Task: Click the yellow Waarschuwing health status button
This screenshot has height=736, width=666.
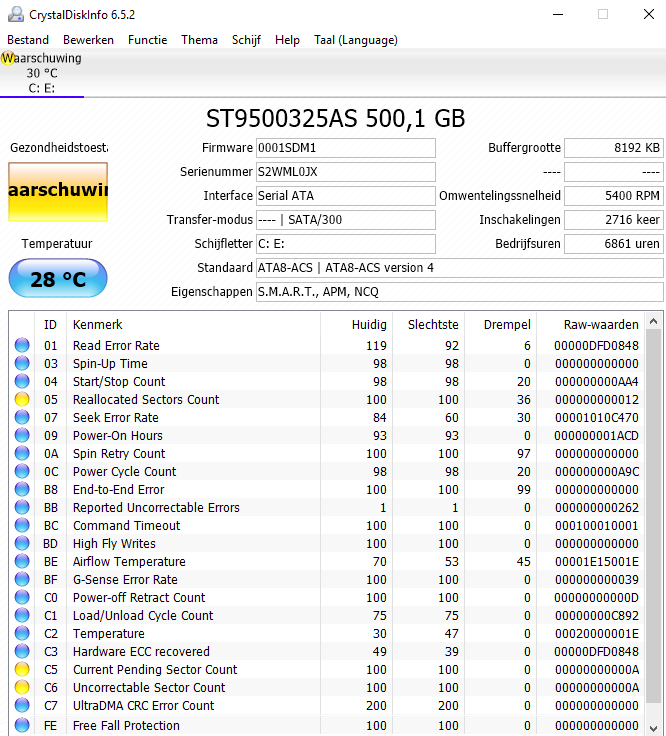Action: coord(58,192)
